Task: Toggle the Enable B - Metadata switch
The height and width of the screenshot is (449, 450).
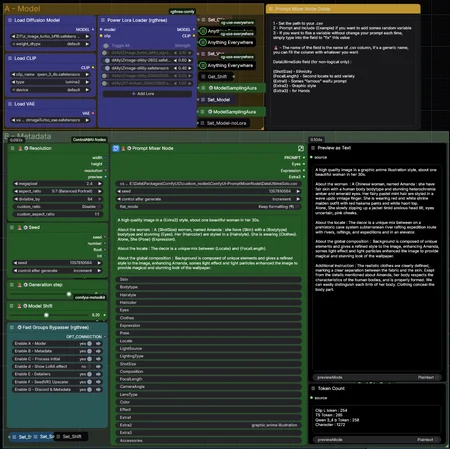Action: (89, 351)
